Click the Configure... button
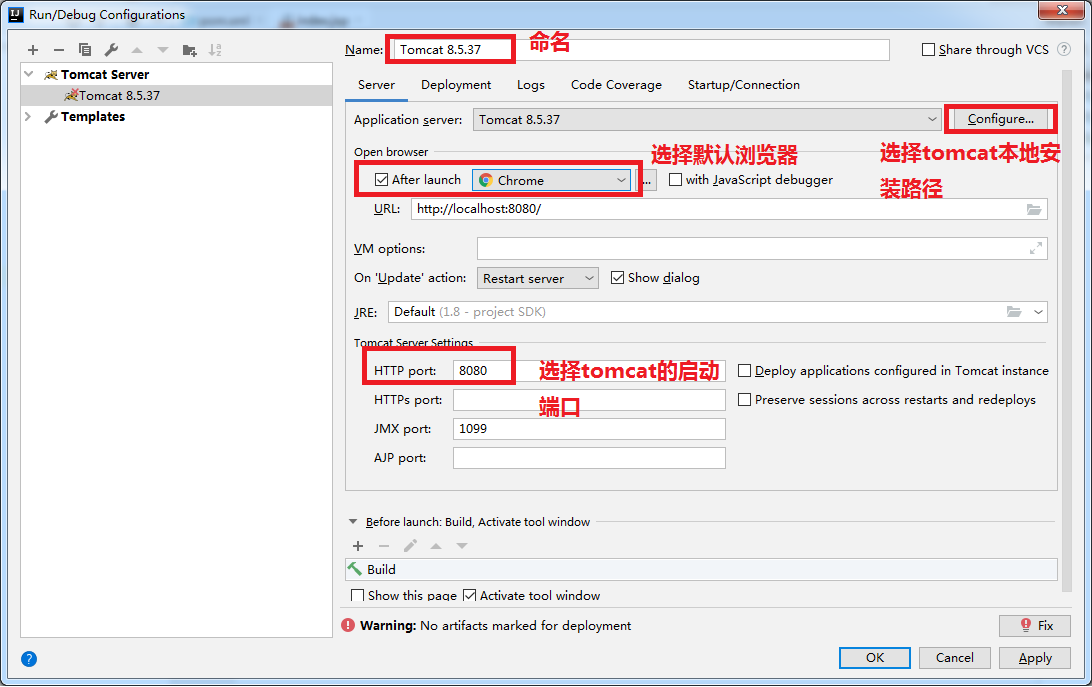 [1001, 119]
